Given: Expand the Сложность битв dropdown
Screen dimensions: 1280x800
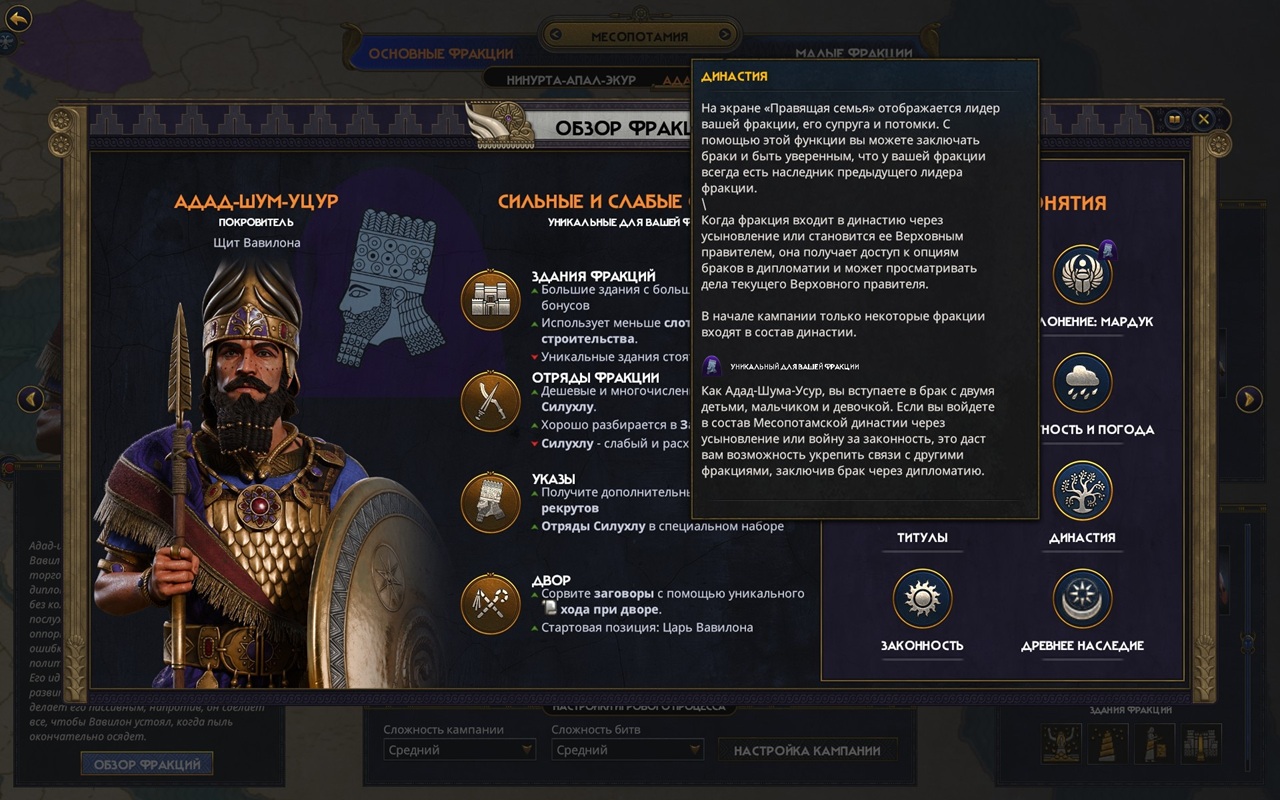Looking at the screenshot, I should (628, 750).
